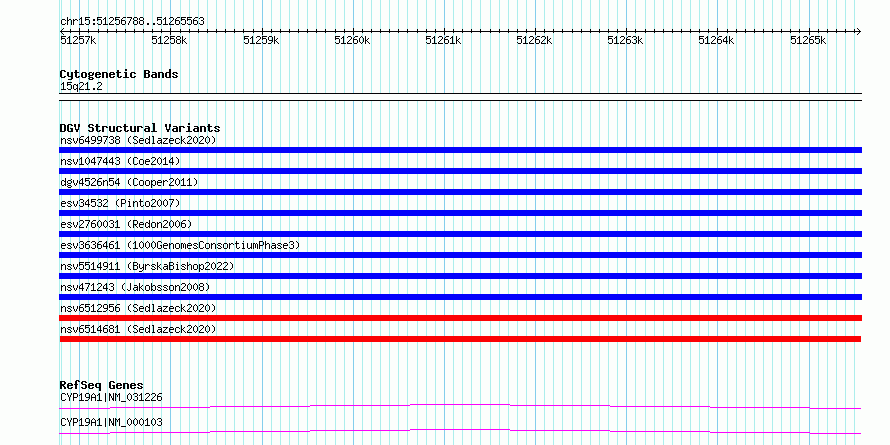Viewport: 890px width, 445px height.
Task: Select the magenta line under CYP19A1|NM_031226
Action: [x=460, y=406]
